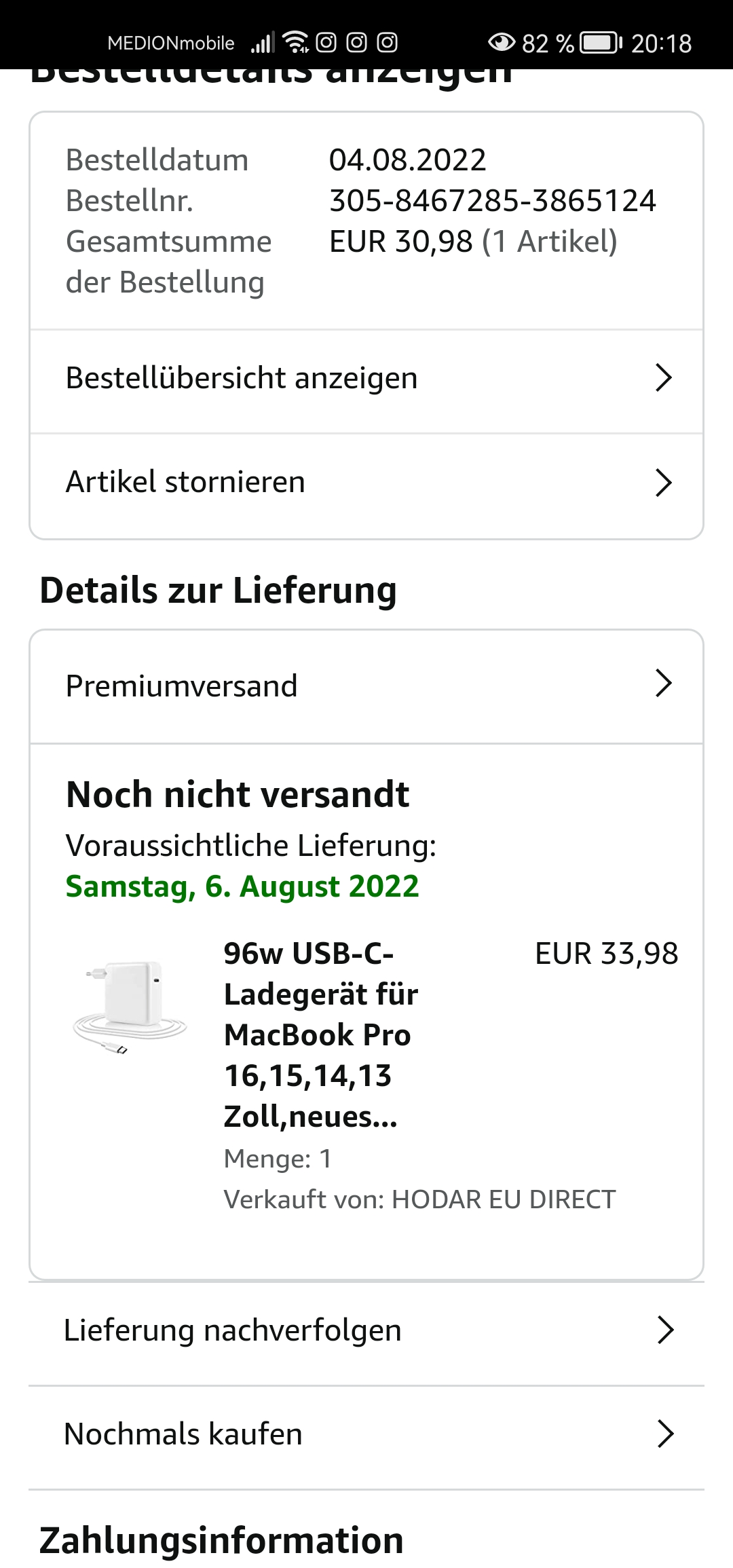Select Lieferung nachverfolgen menu entry

point(232,1330)
